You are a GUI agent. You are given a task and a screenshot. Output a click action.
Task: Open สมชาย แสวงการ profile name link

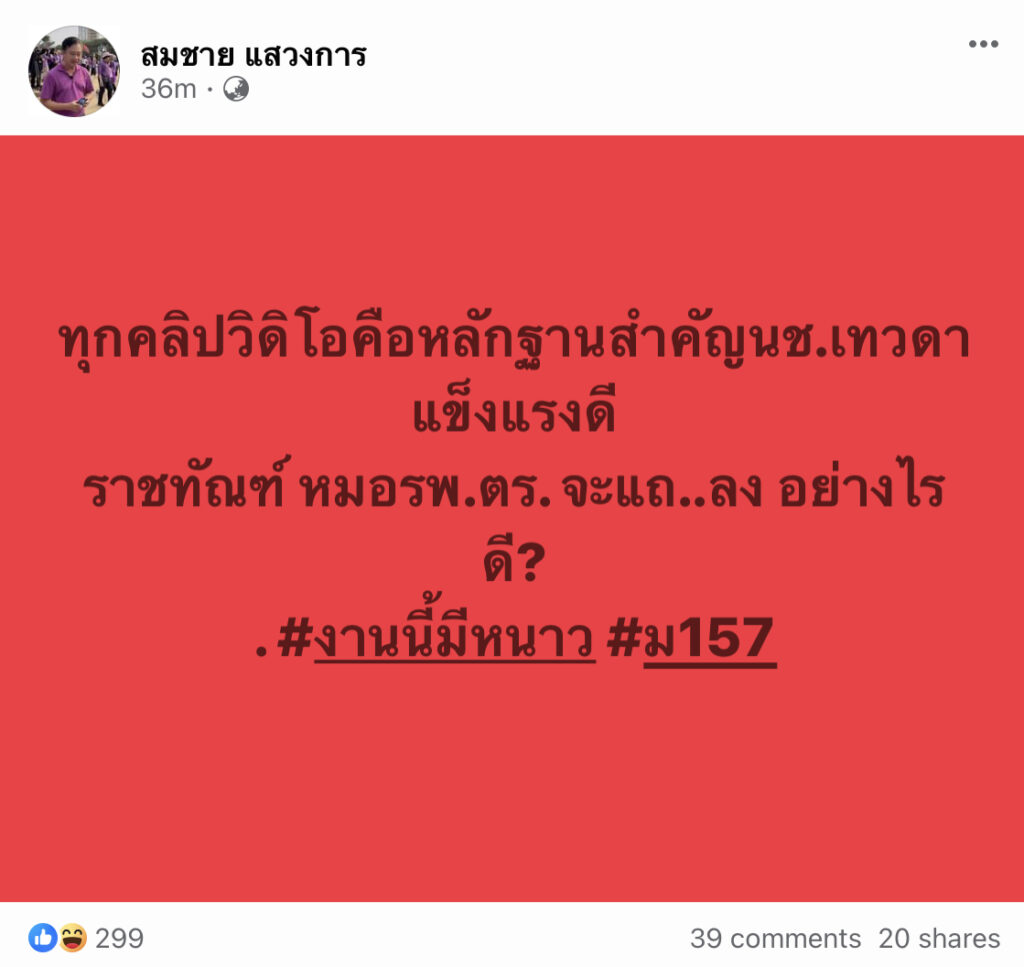tap(253, 55)
